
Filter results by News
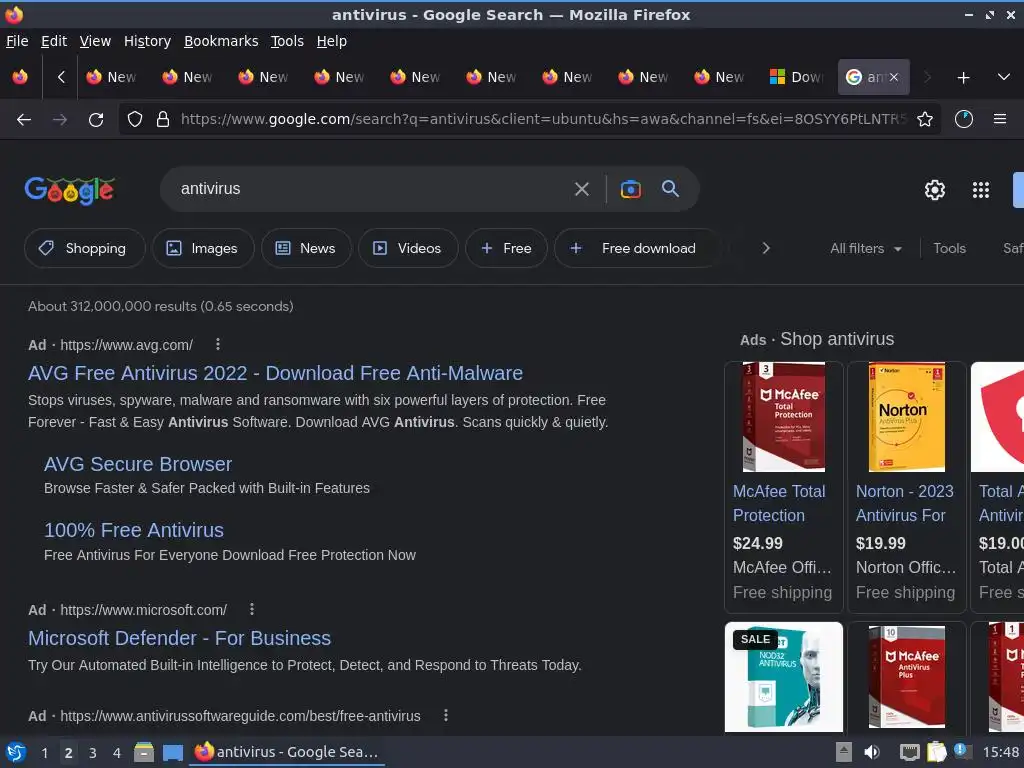(306, 248)
